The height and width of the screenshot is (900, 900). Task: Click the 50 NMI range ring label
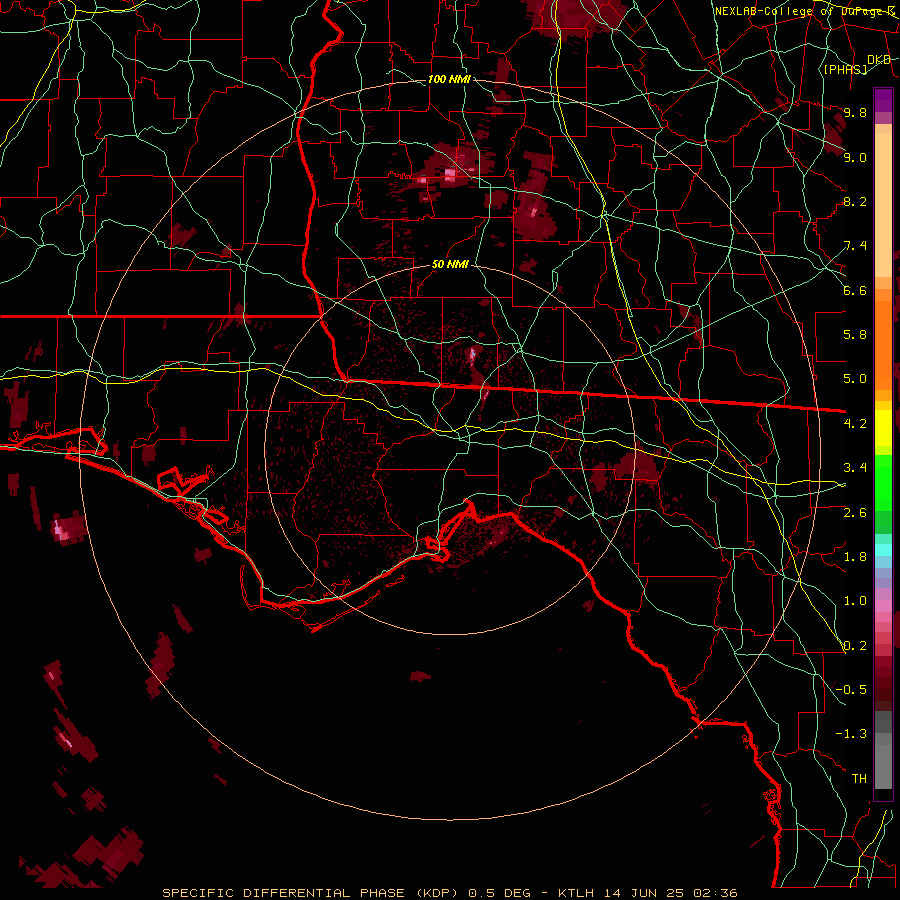click(x=450, y=264)
